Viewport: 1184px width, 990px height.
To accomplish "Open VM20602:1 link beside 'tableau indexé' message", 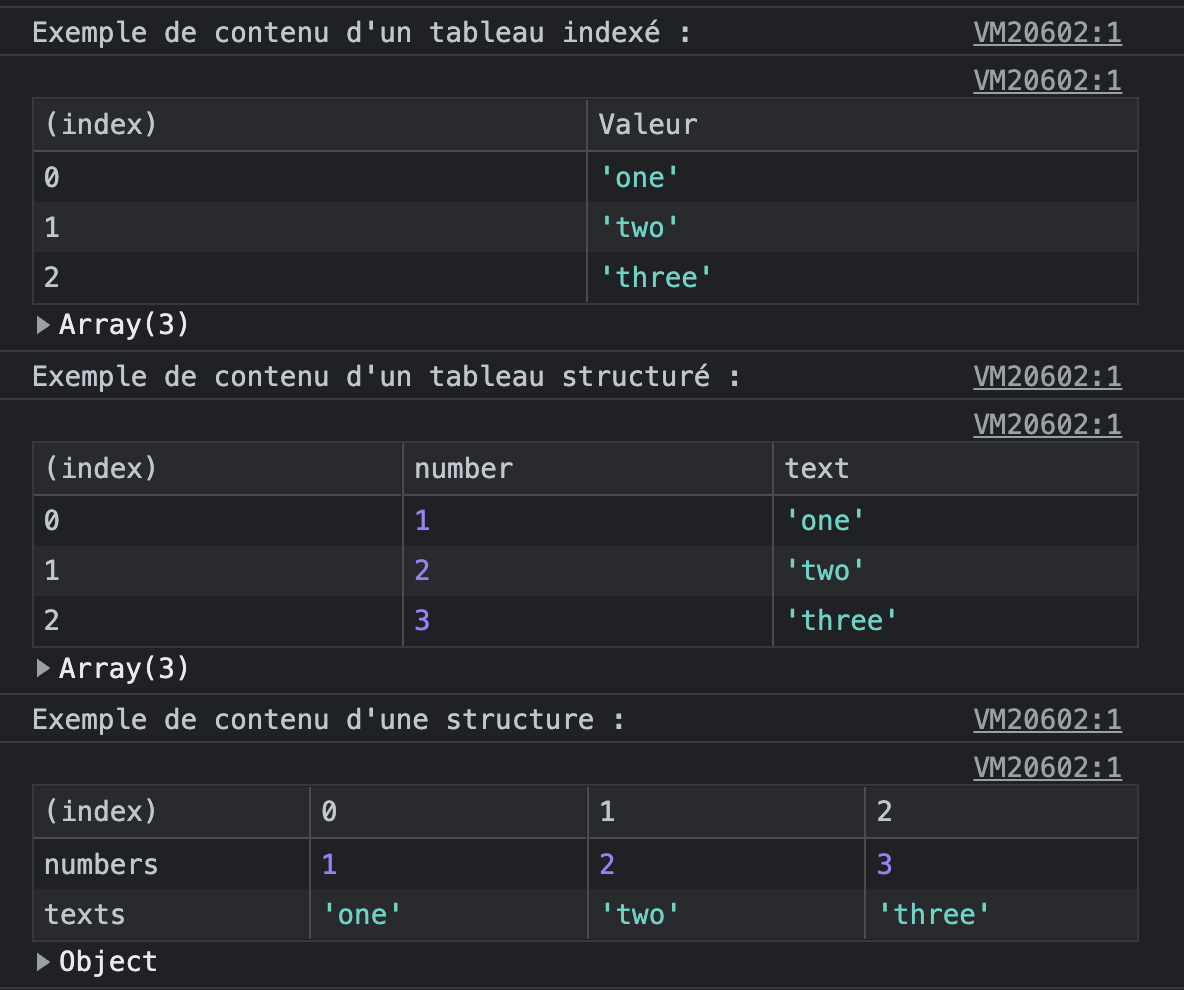I will coord(1047,33).
